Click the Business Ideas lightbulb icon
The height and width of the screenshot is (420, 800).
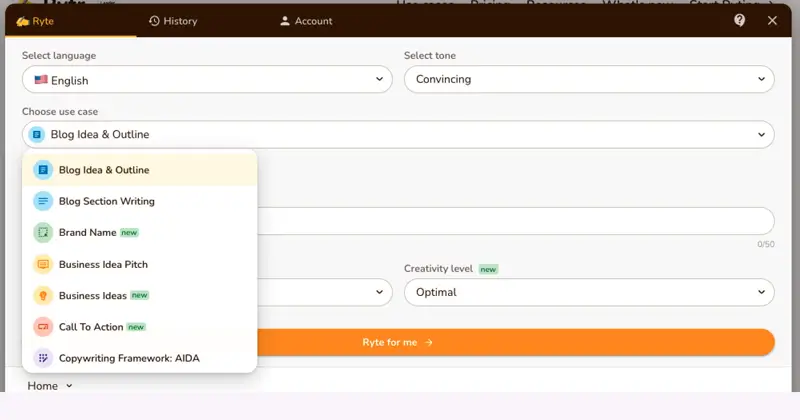click(43, 295)
